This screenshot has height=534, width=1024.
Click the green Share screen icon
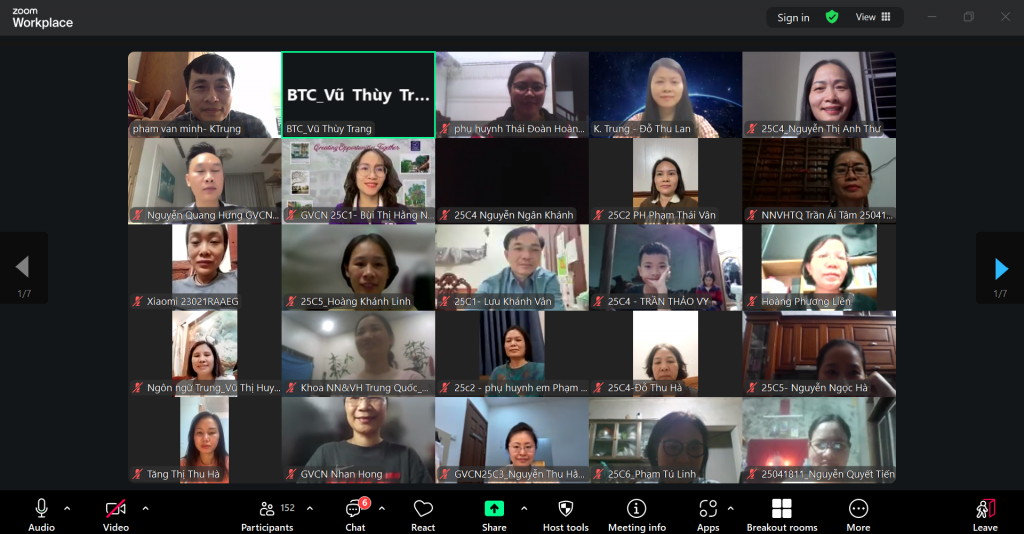coord(494,509)
